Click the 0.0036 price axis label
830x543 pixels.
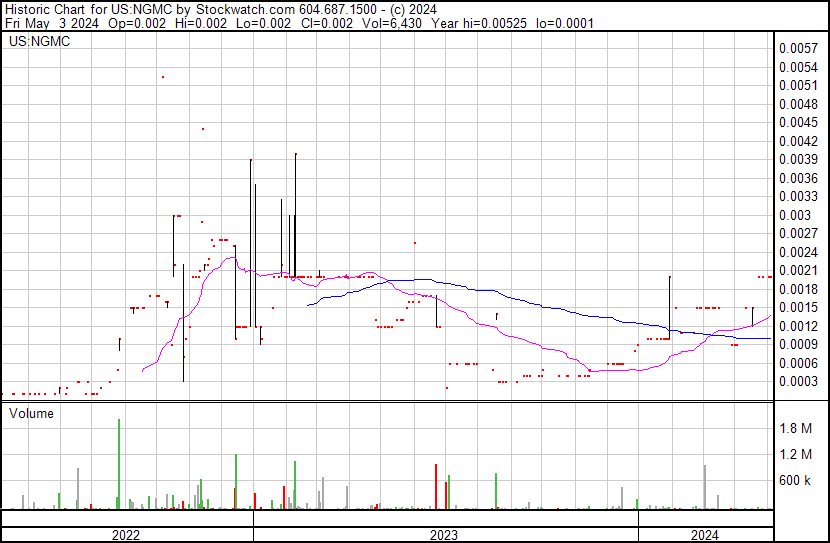point(798,178)
